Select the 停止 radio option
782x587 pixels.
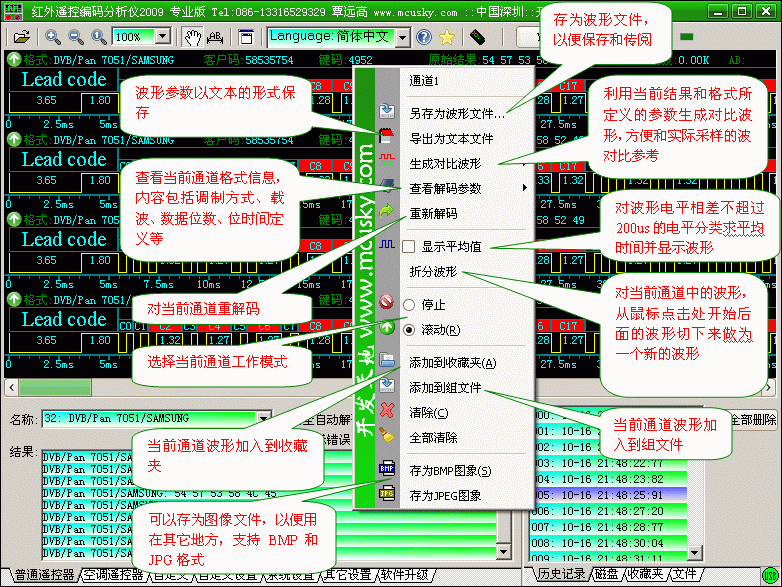coord(409,304)
